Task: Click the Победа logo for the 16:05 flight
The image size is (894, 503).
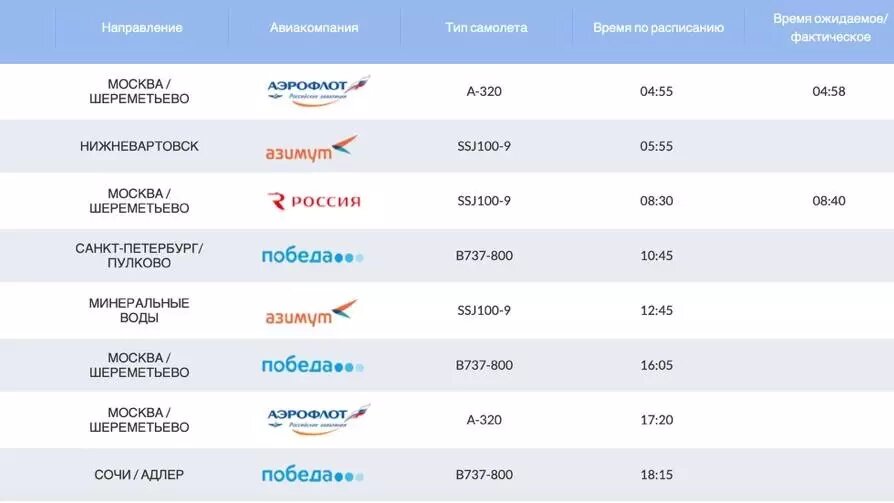Action: point(312,366)
